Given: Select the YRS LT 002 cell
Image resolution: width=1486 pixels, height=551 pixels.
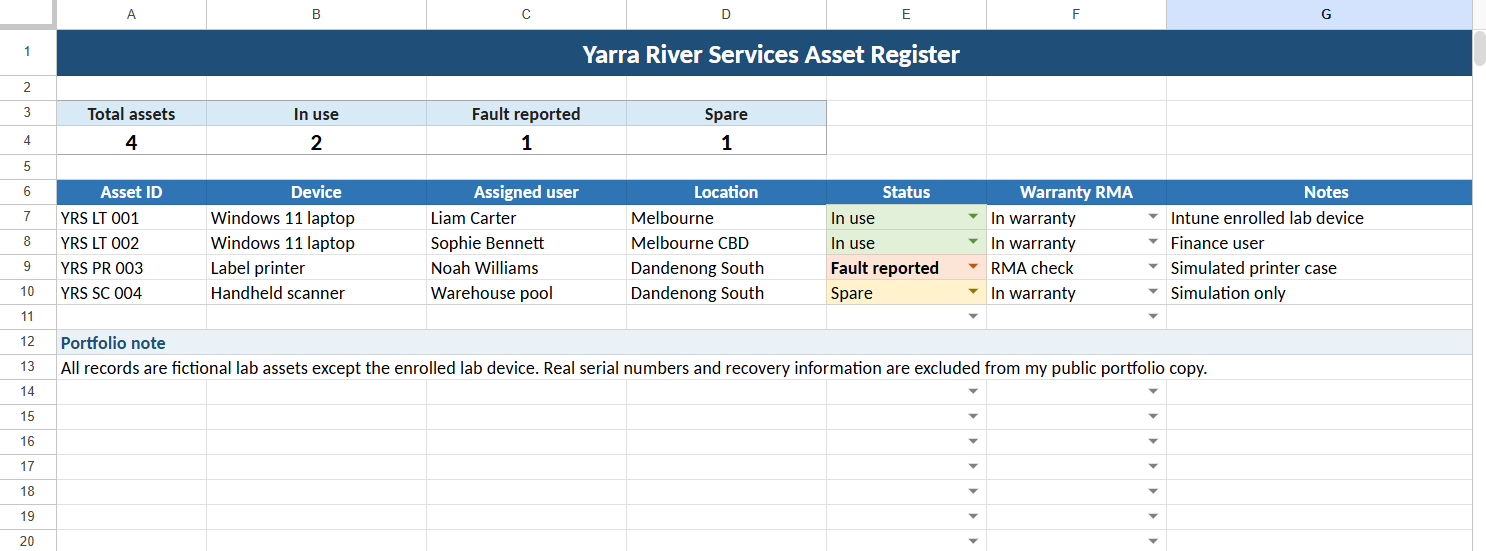Looking at the screenshot, I should (132, 242).
